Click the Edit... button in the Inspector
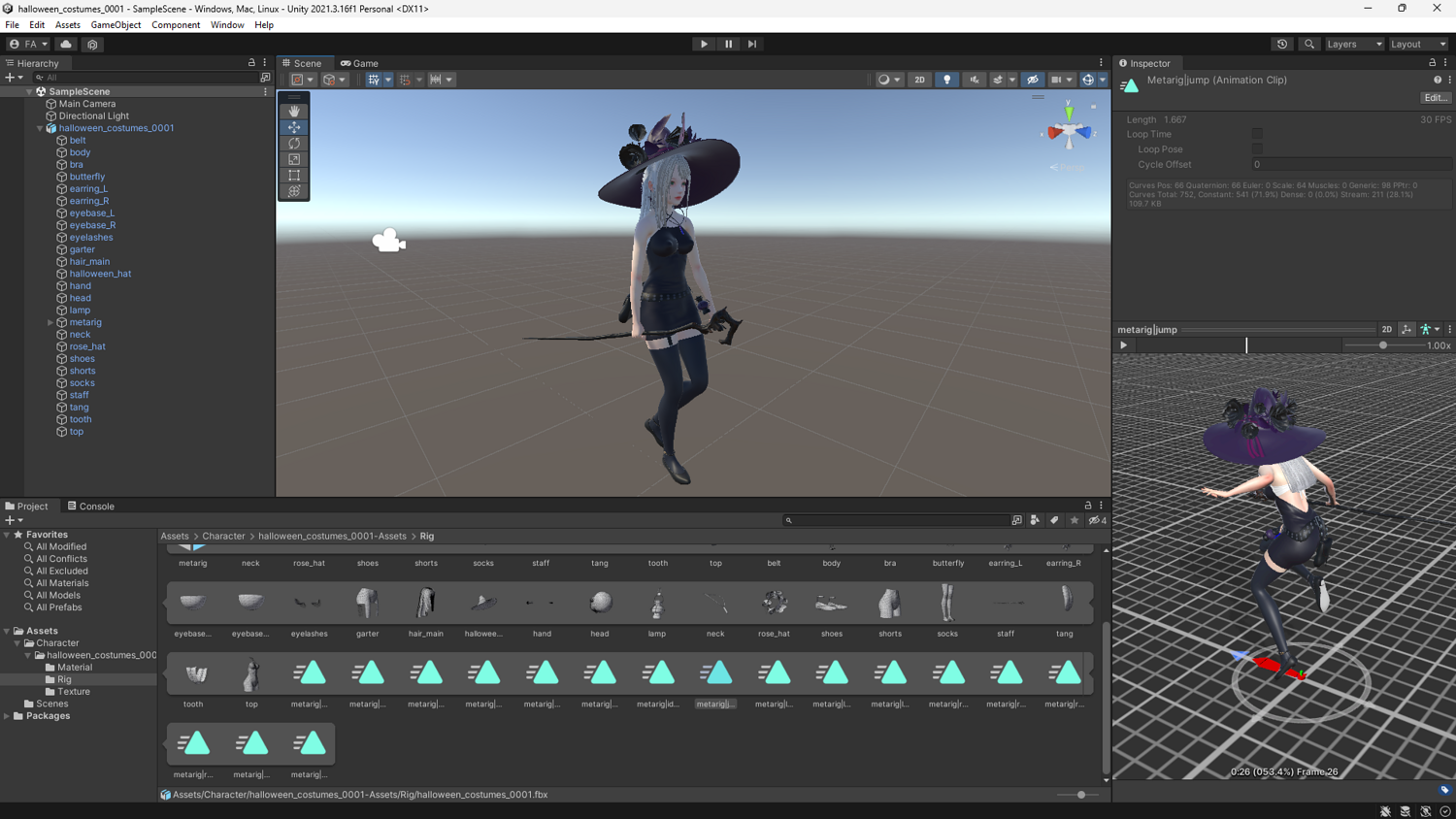1456x819 pixels. point(1435,97)
